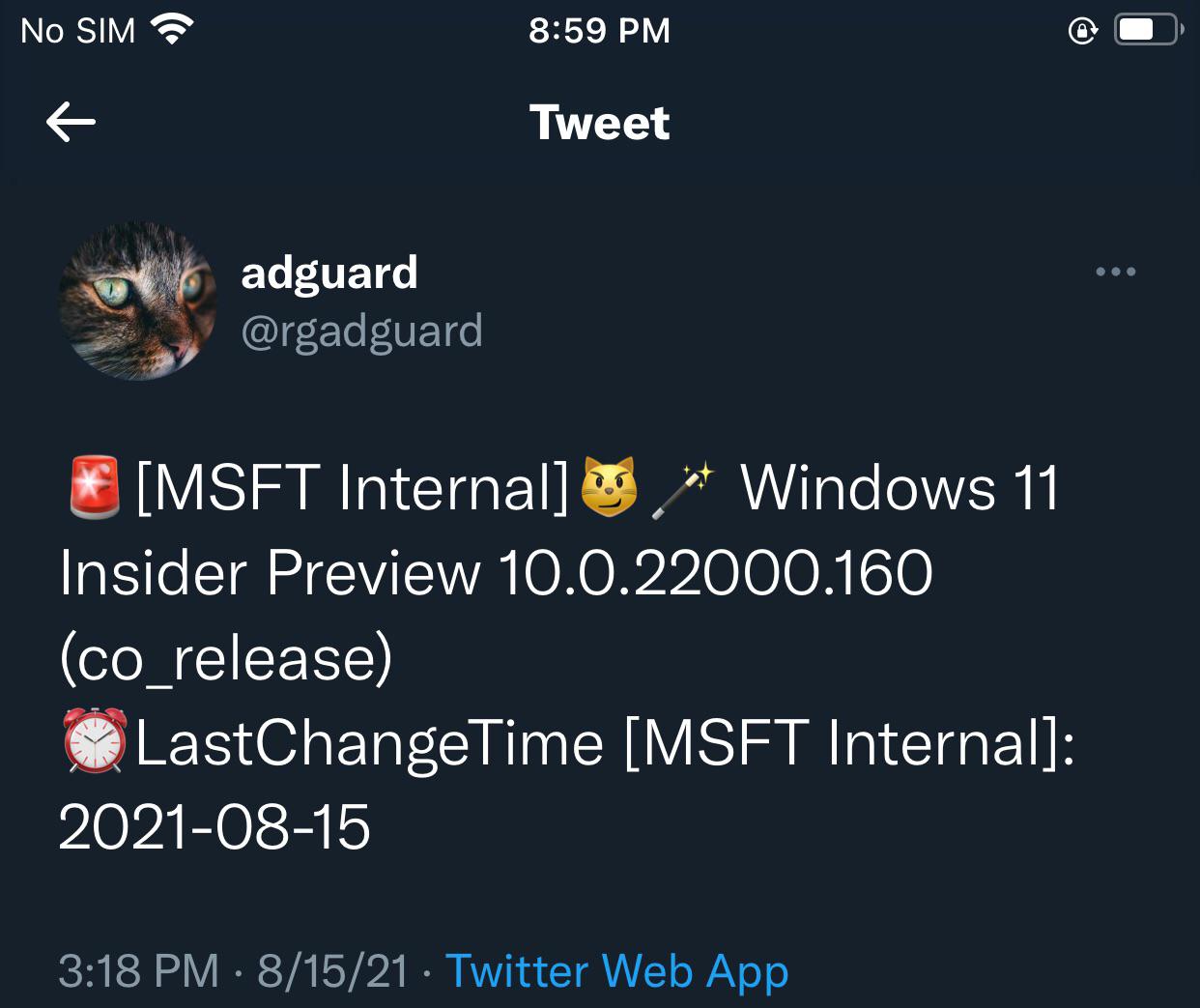Open the three-dot more options menu

(x=1115, y=272)
